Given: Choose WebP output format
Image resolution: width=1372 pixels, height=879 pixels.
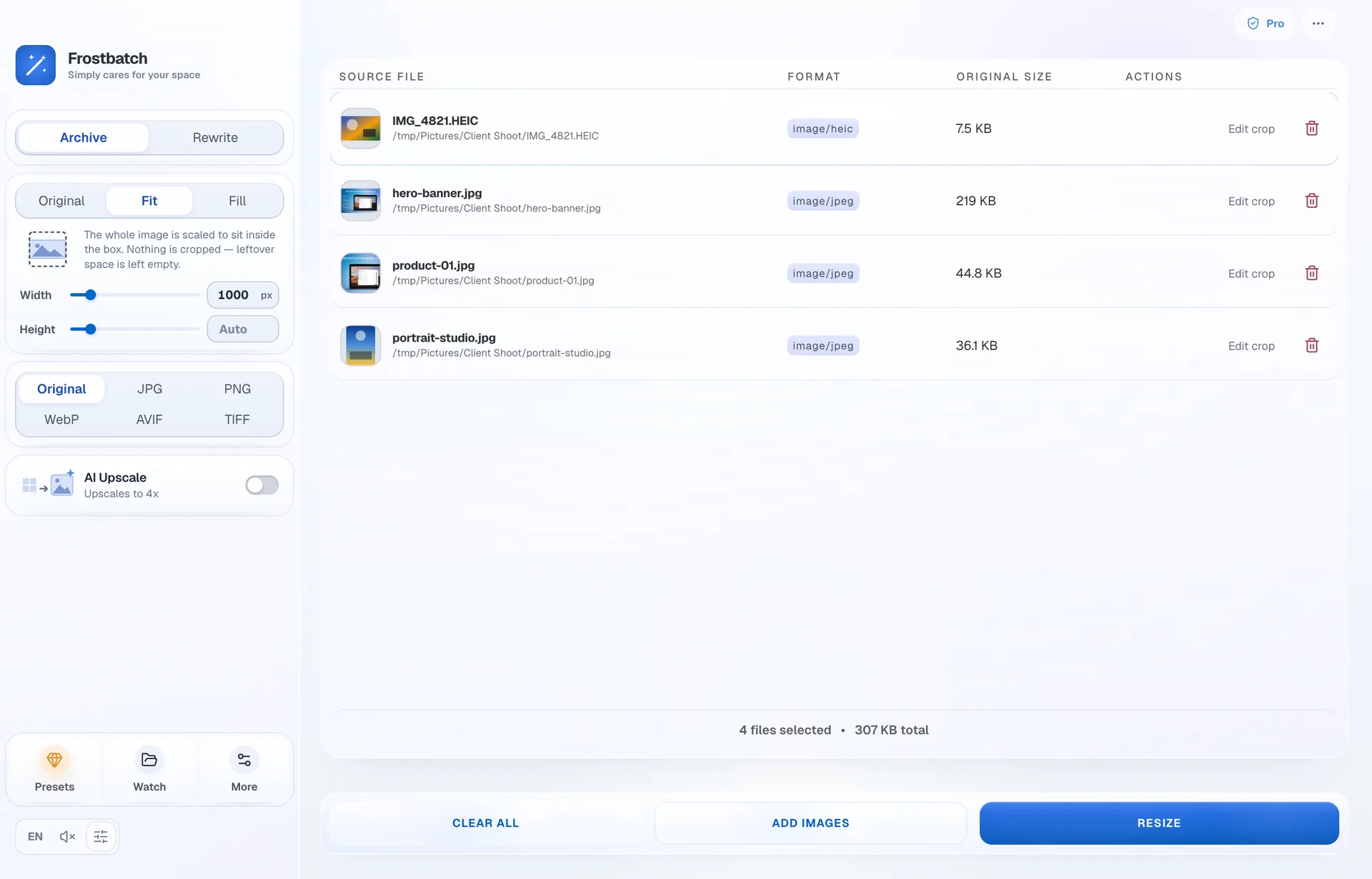Looking at the screenshot, I should pyautogui.click(x=61, y=419).
